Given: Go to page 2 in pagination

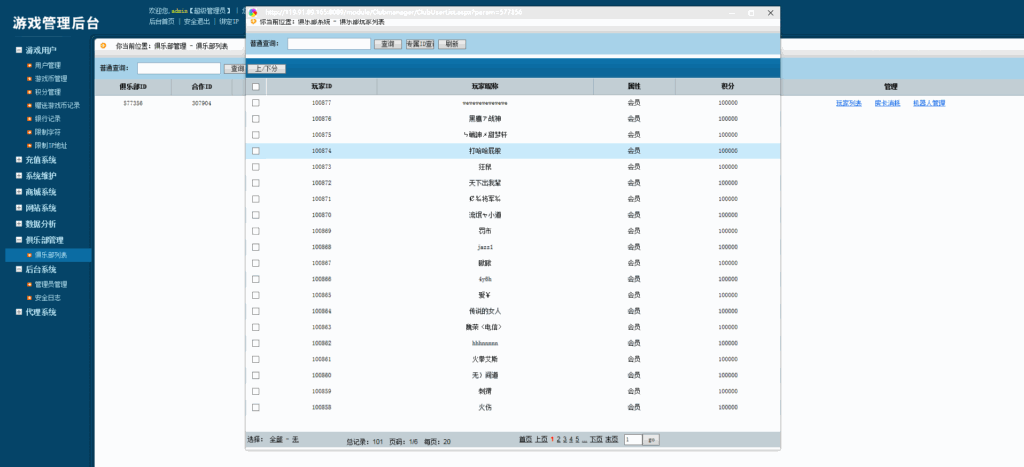Looking at the screenshot, I should 558,440.
